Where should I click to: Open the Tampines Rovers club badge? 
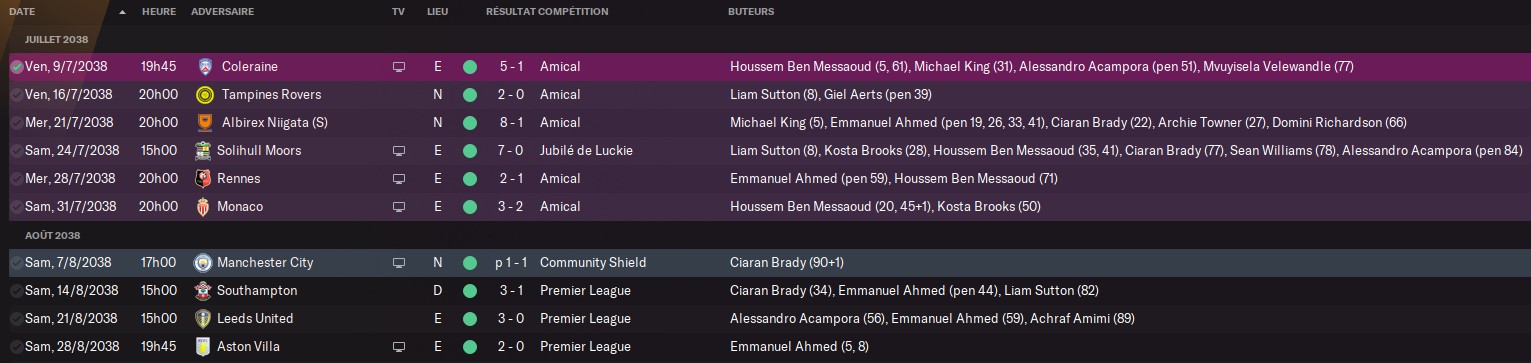(205, 95)
